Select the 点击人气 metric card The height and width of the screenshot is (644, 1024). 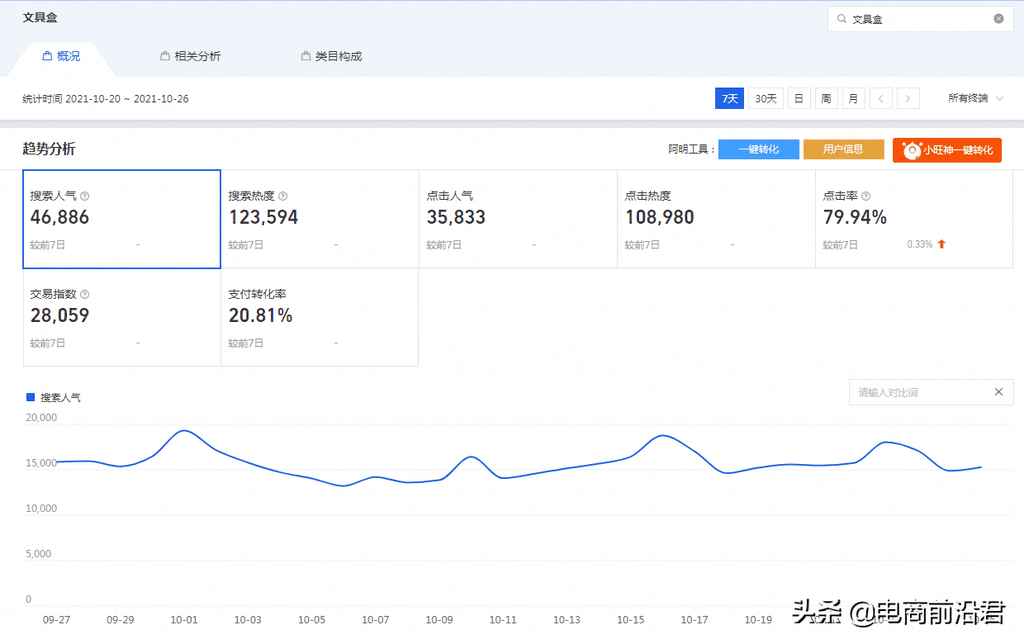(518, 219)
